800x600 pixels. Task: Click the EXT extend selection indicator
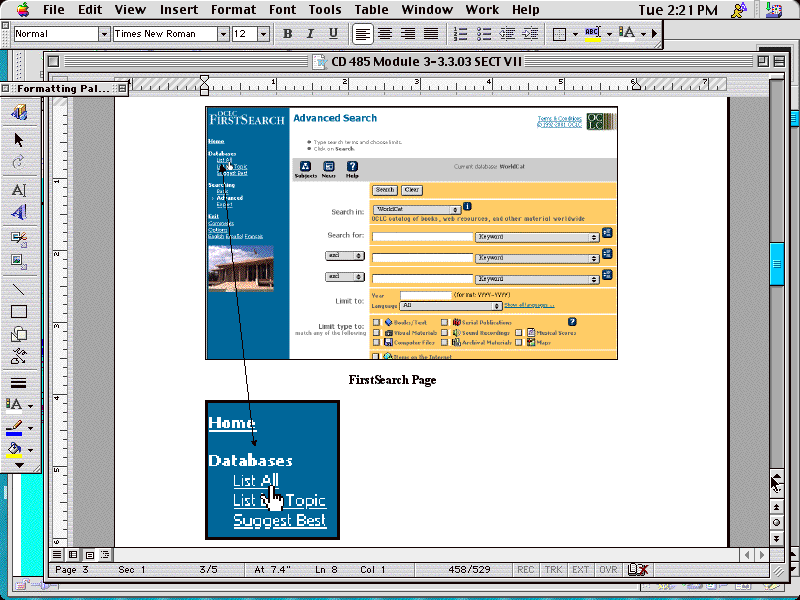tap(580, 569)
